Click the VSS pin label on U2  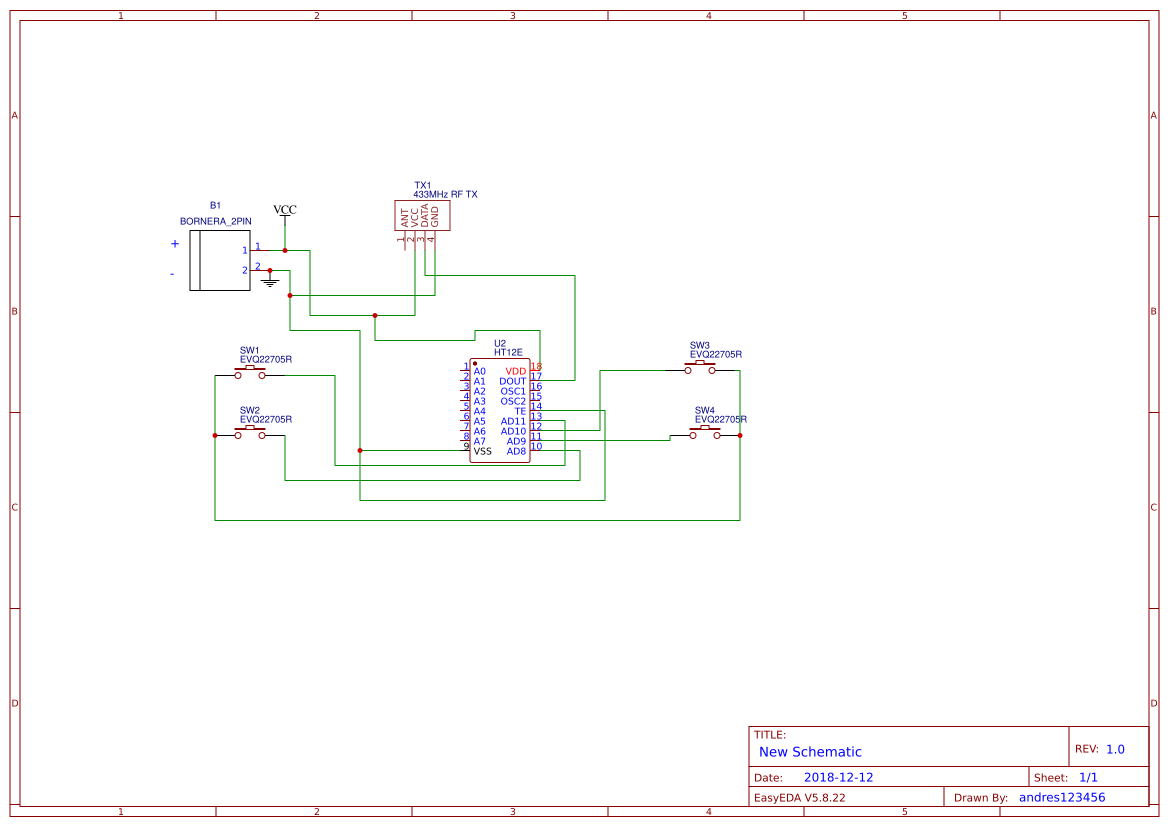[481, 451]
